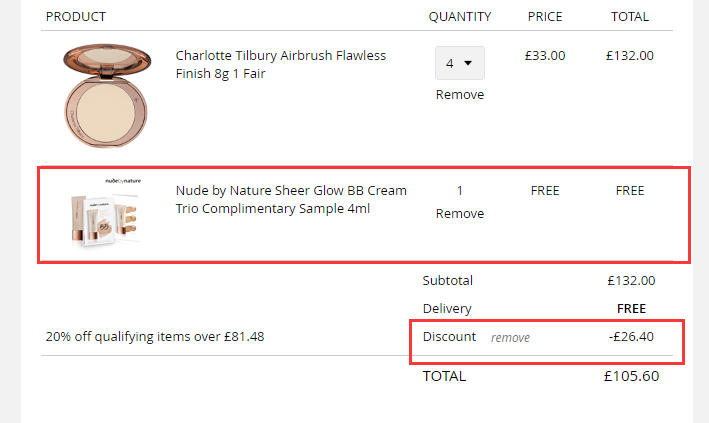Click the PRICE column header
The image size is (709, 423).
click(x=545, y=17)
